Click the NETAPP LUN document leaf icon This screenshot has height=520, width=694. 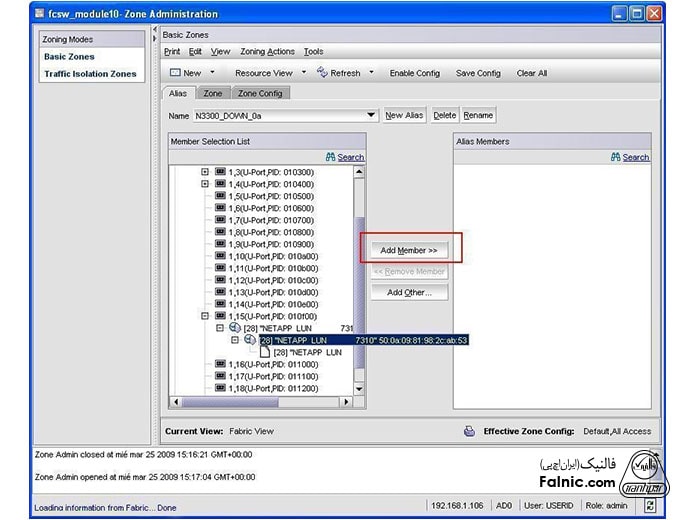pyautogui.click(x=265, y=352)
